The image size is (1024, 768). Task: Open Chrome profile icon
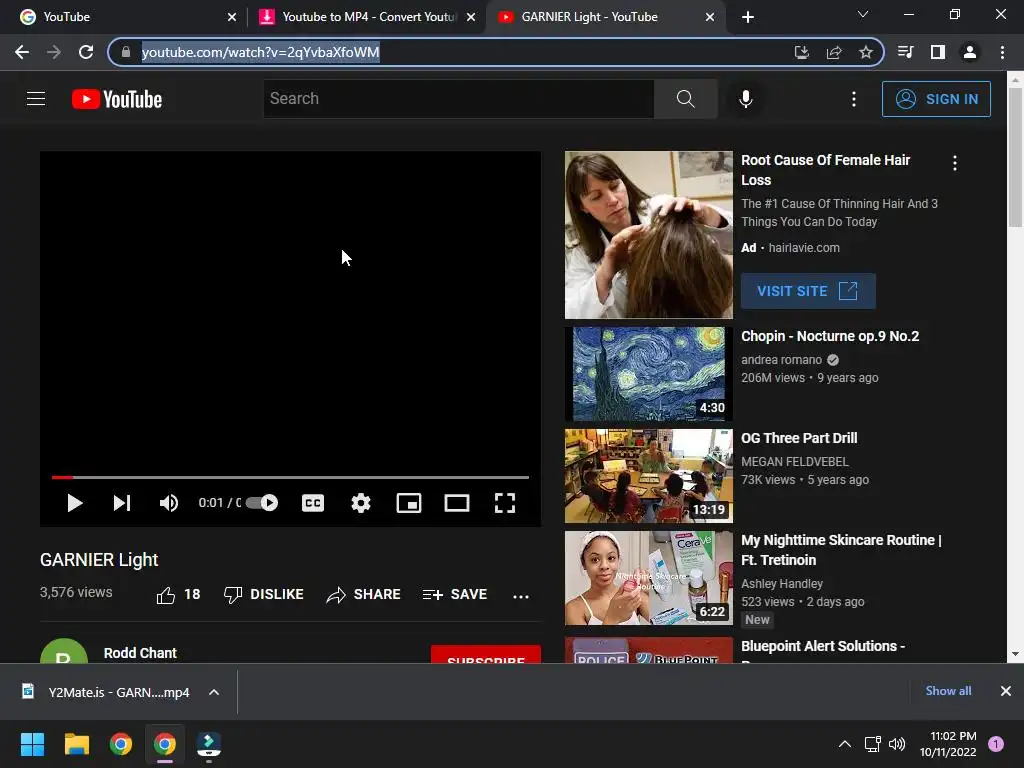(970, 52)
